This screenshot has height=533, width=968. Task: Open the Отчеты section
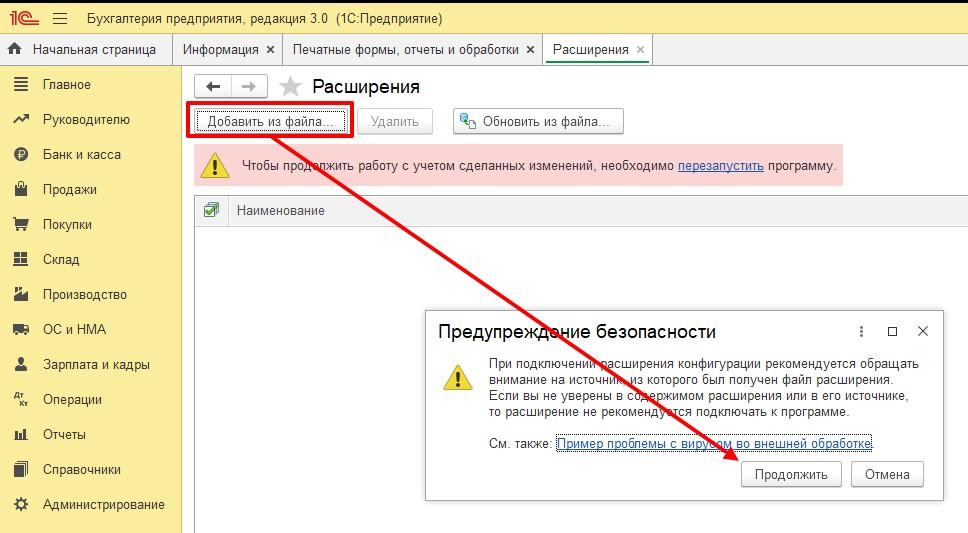(x=64, y=434)
